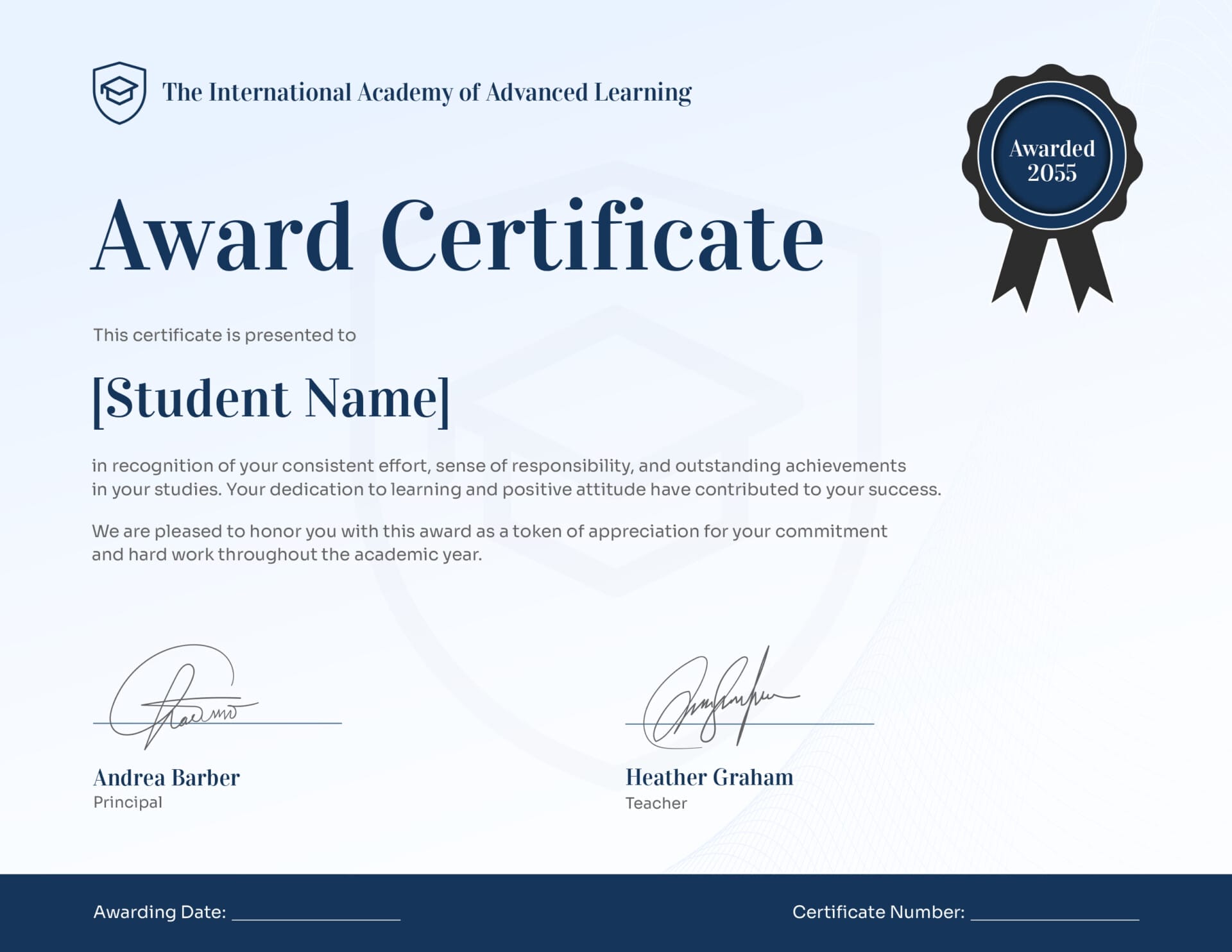Click the 'We are pleased to honor you' paragraph
Viewport: 1232px width, 952px height.
point(489,543)
